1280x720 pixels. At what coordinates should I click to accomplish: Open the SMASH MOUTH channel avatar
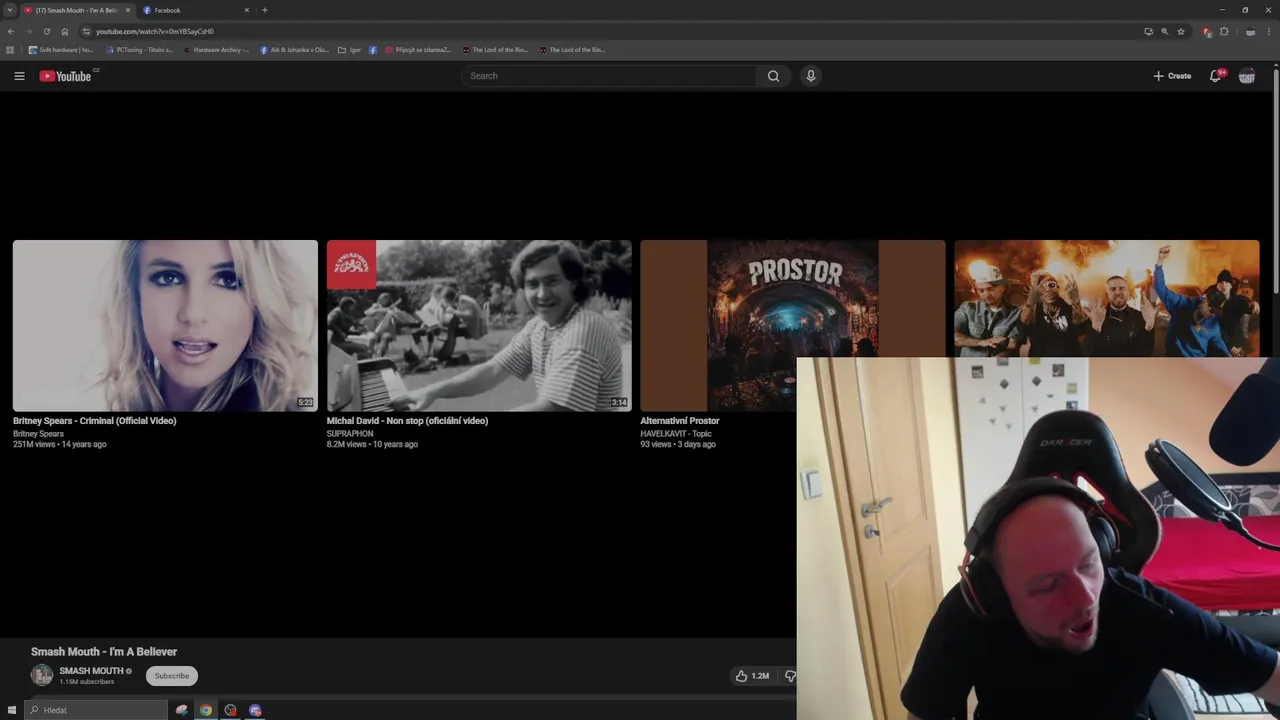[x=41, y=676]
